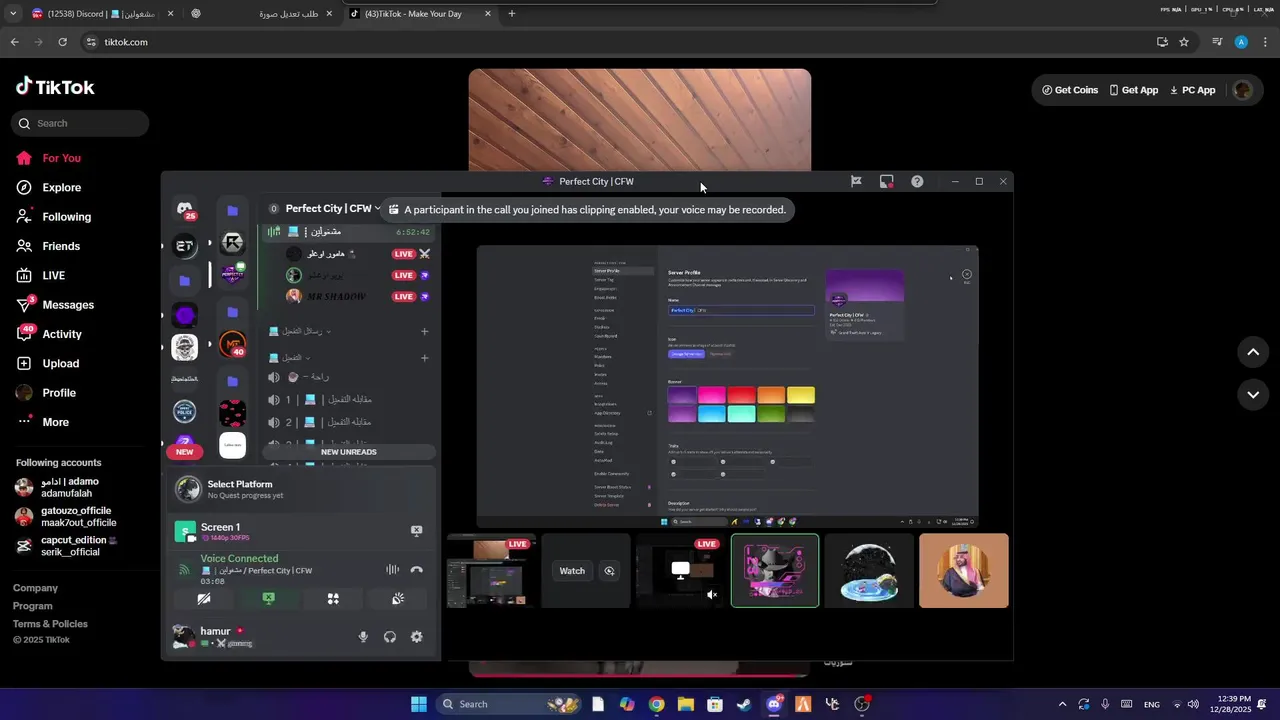Open Discord activities launcher icon

[333, 599]
